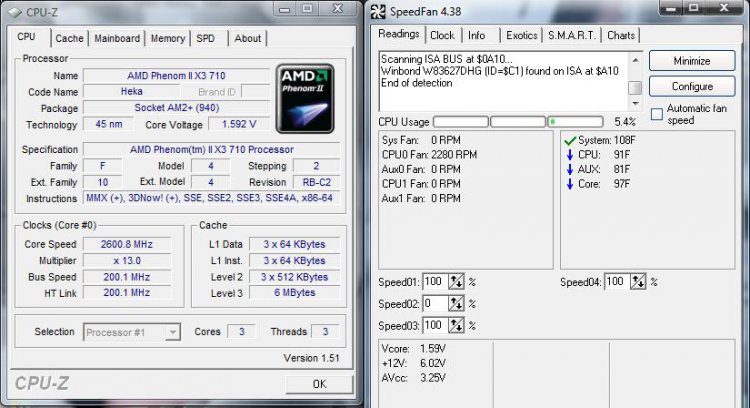750x408 pixels.
Task: Open the Processor #1 selection dropdown
Action: [x=132, y=332]
